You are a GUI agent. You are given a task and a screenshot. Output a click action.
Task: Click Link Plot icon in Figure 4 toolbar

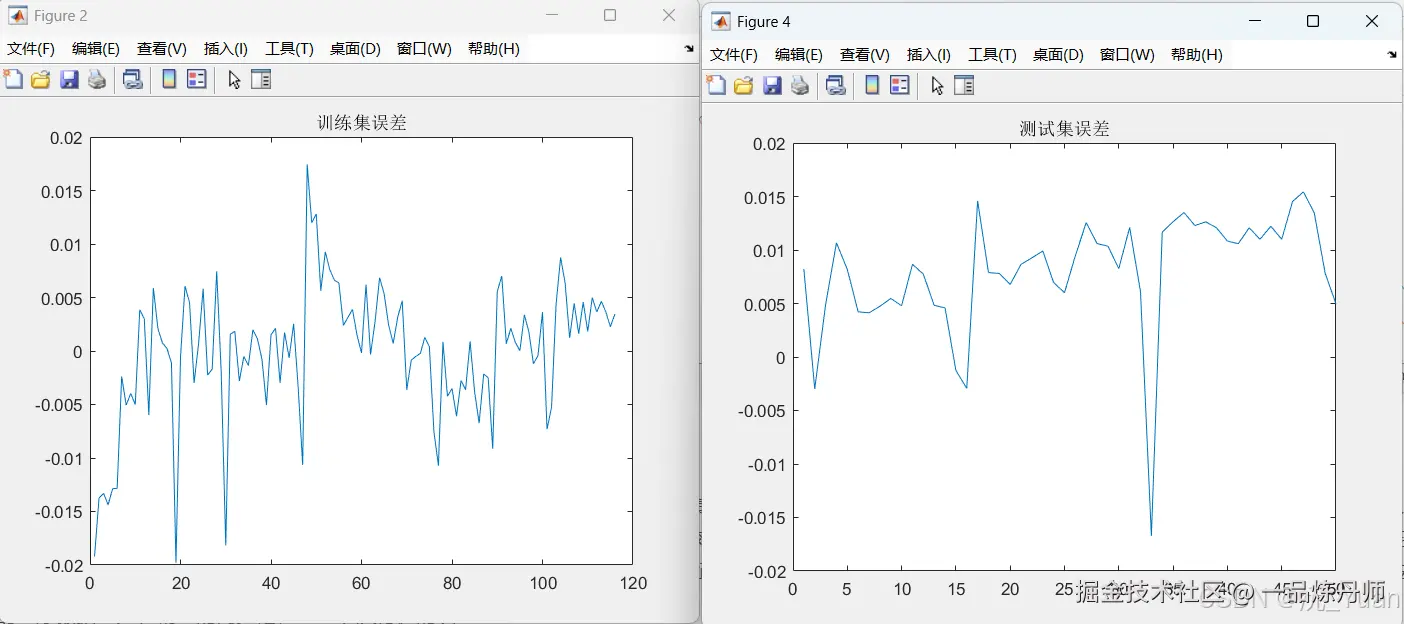point(836,86)
